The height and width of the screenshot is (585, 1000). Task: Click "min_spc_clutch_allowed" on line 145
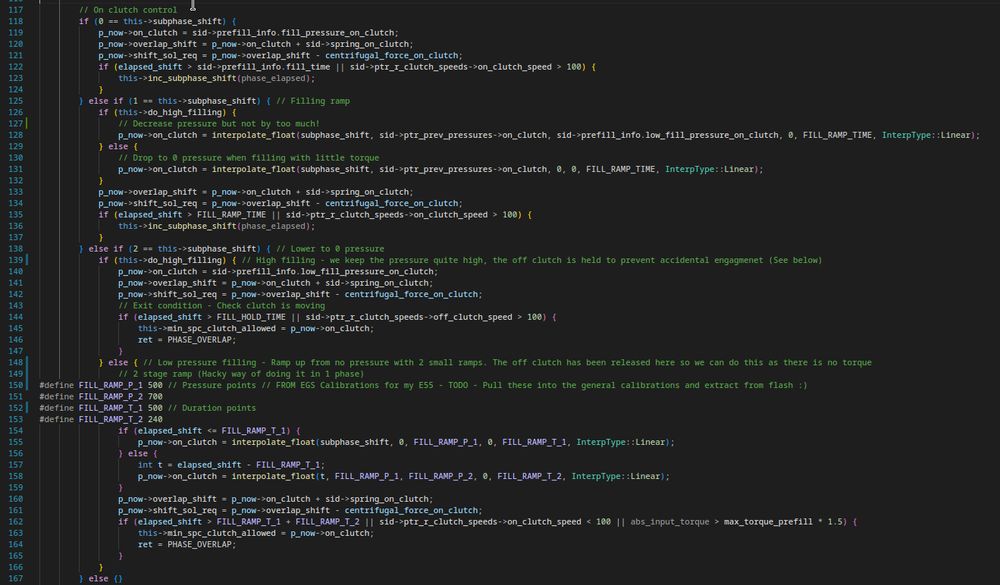coord(222,329)
